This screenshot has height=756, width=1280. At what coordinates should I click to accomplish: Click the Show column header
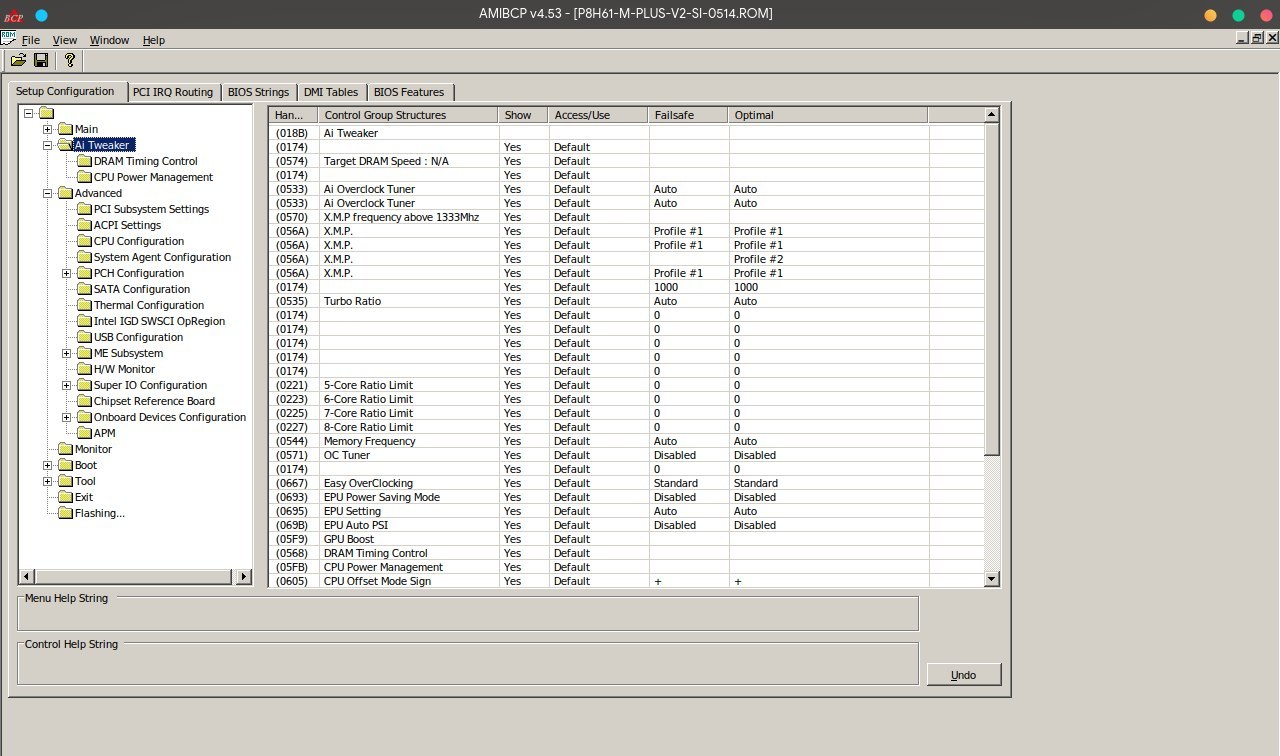523,115
